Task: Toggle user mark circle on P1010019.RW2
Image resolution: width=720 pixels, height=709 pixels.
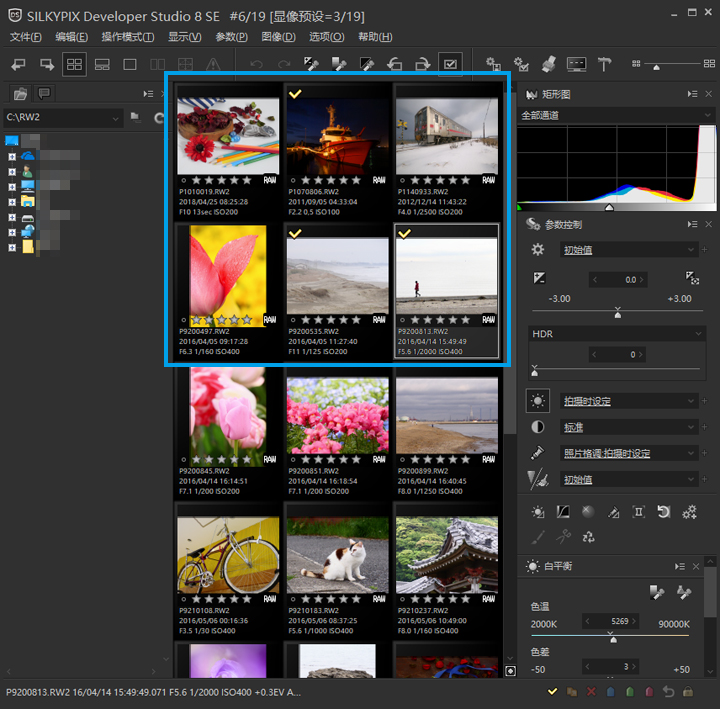Action: (184, 180)
